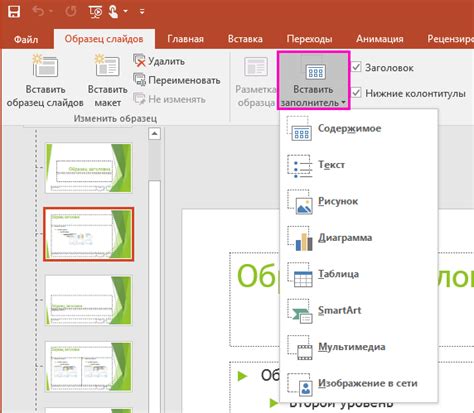Open the Анимация ribbon tab
The height and width of the screenshot is (413, 474).
(x=380, y=39)
